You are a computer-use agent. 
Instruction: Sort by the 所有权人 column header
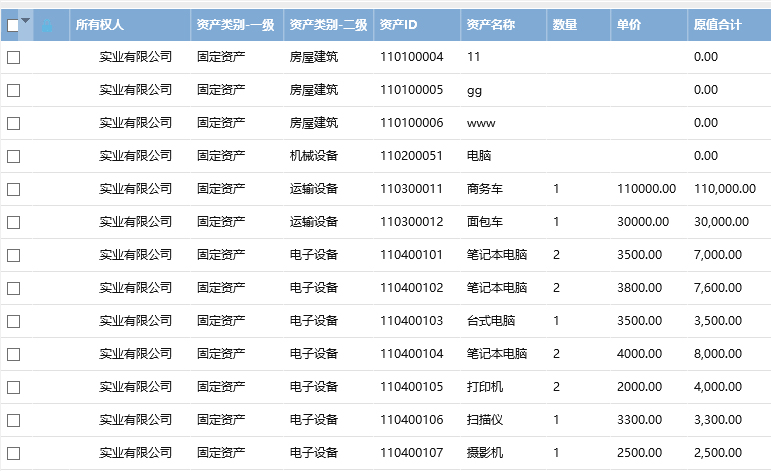[100, 24]
